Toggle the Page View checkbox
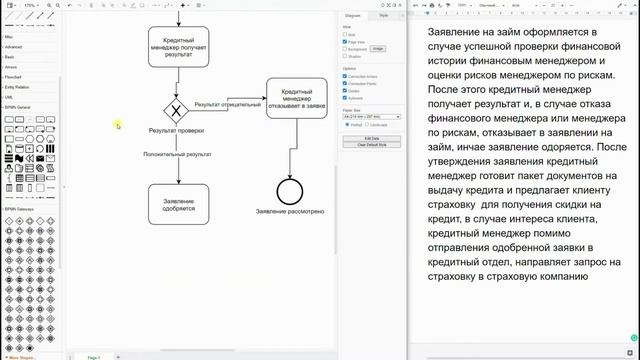Viewport: 640px width, 360px height. [x=345, y=42]
